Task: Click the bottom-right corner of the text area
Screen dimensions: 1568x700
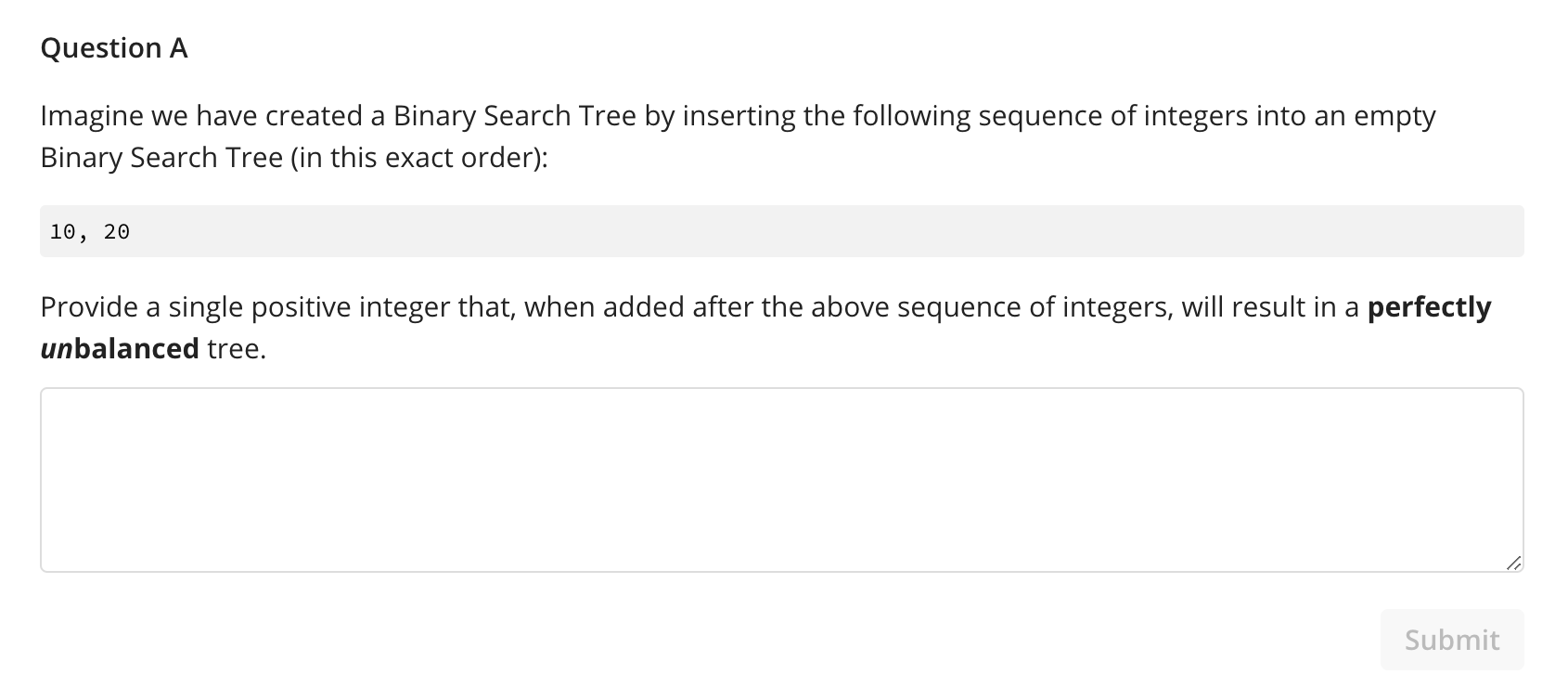Action: pos(1514,563)
